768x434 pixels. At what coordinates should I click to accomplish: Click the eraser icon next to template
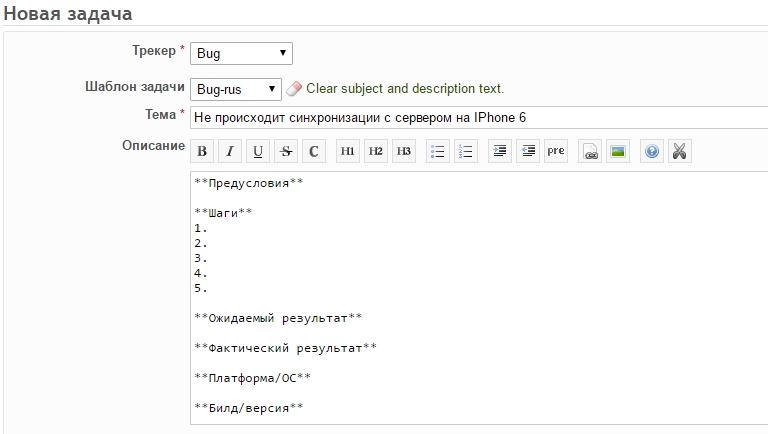(294, 89)
